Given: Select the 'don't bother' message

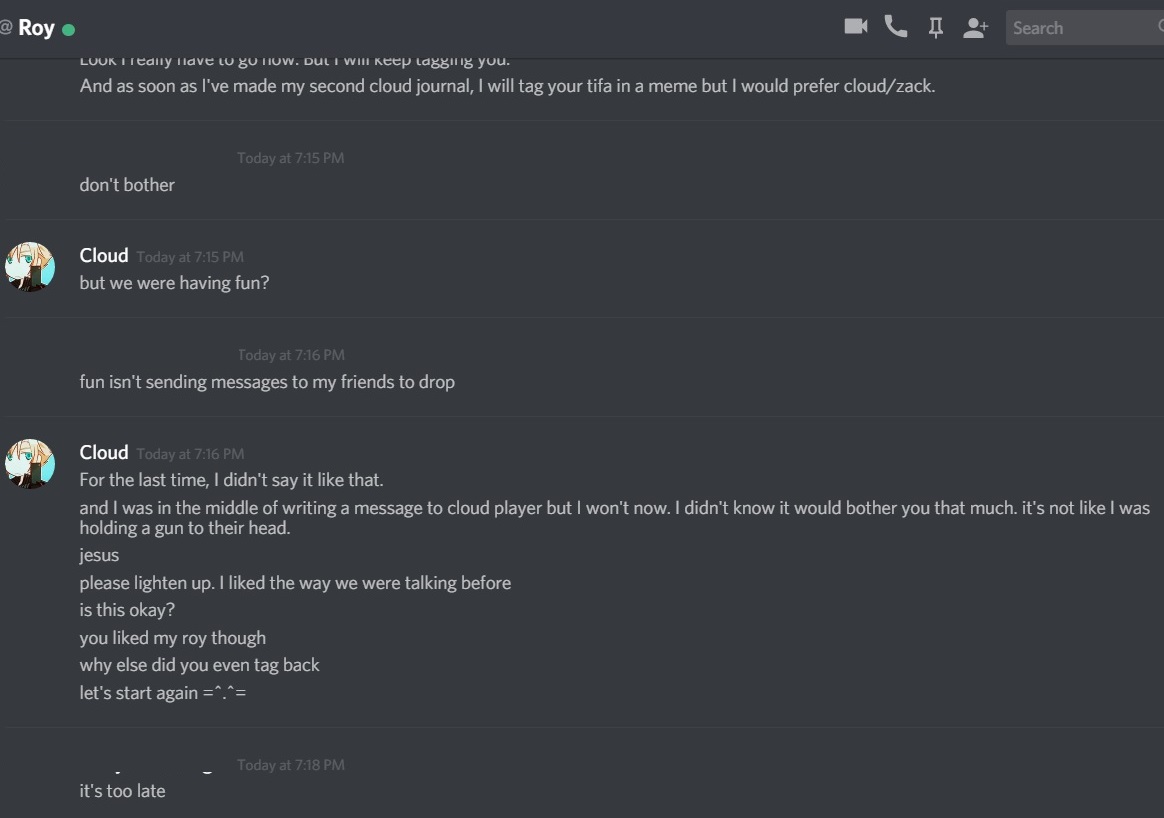Looking at the screenshot, I should (x=127, y=185).
